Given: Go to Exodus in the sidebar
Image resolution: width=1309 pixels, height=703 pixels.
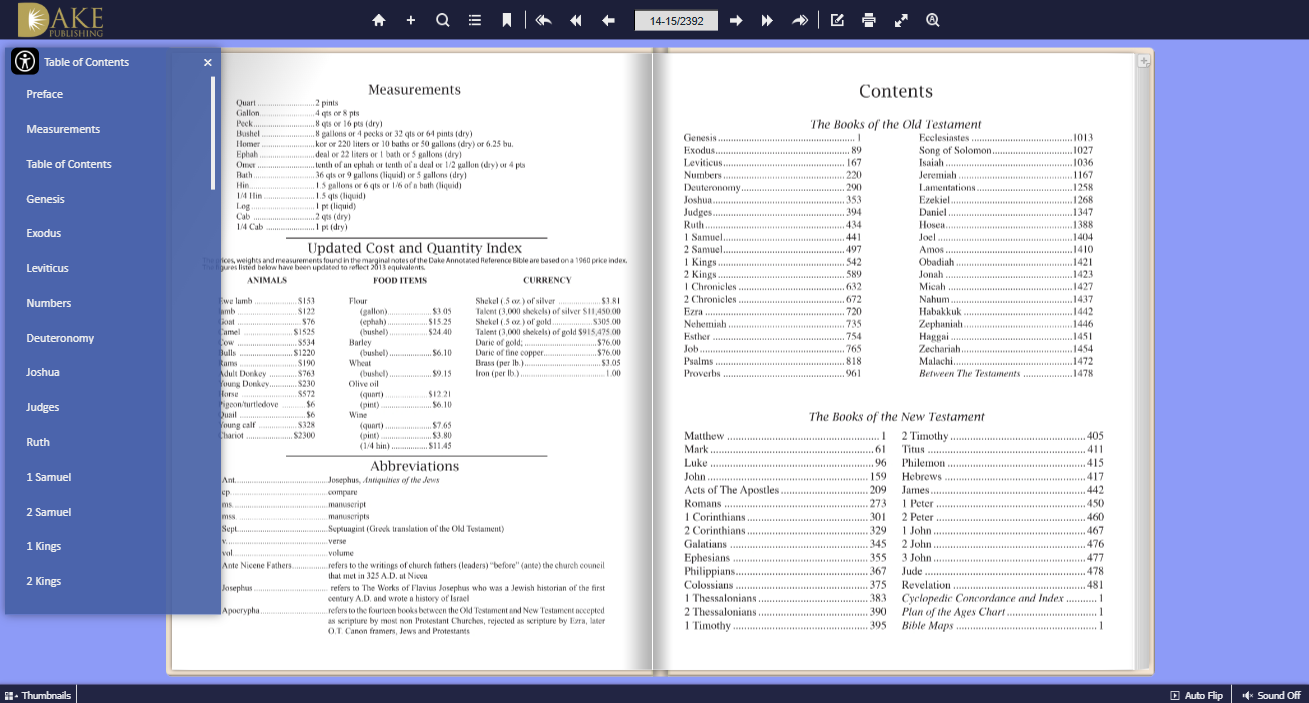Looking at the screenshot, I should pyautogui.click(x=44, y=233).
